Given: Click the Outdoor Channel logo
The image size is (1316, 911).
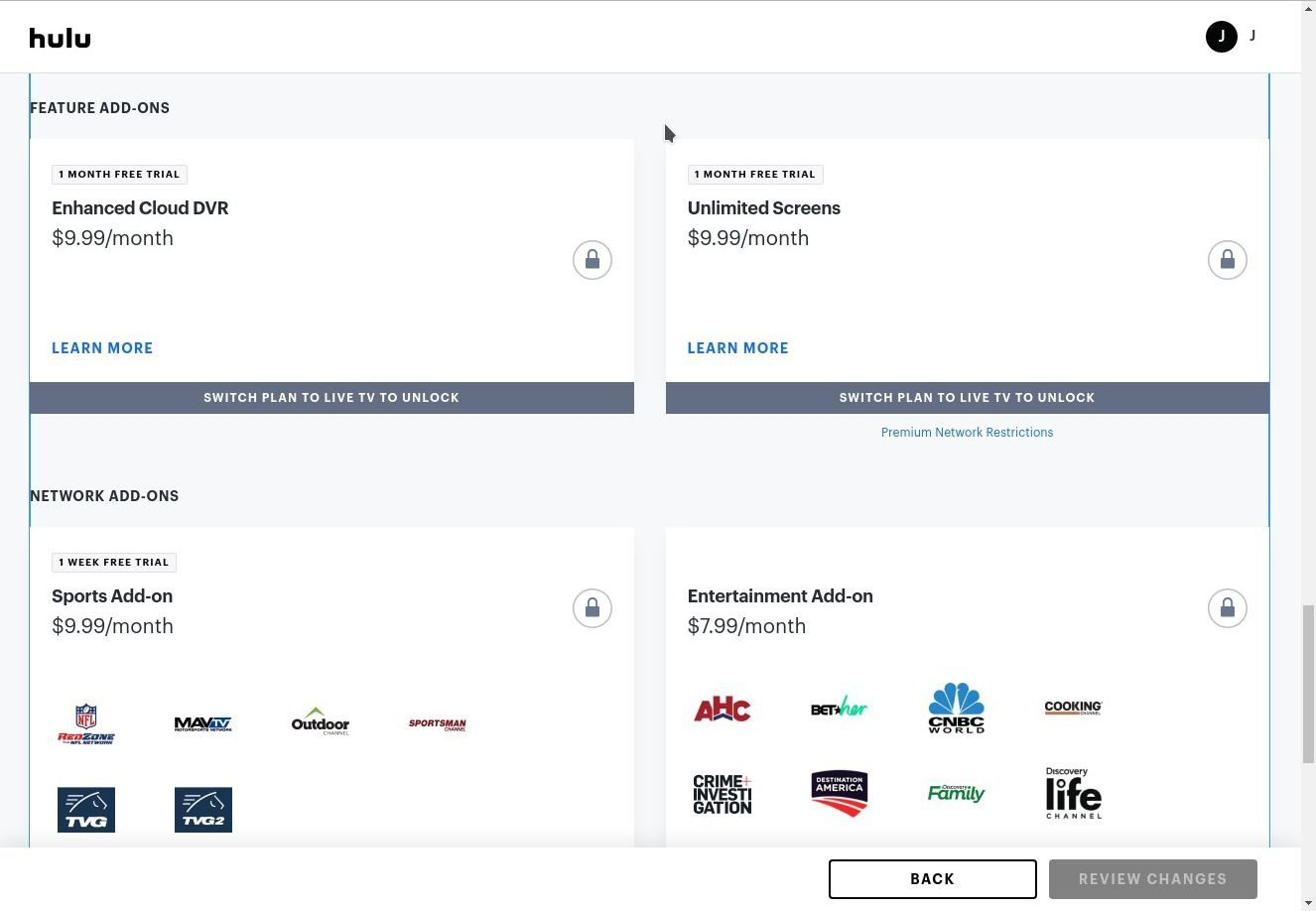Looking at the screenshot, I should click(x=321, y=722).
